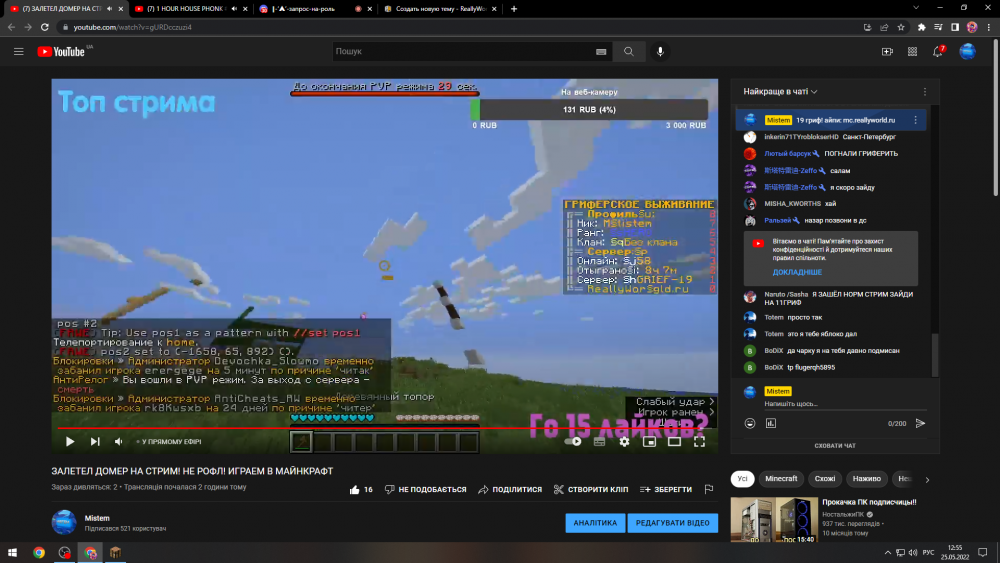Open options for pinned Mistem message

(x=915, y=120)
